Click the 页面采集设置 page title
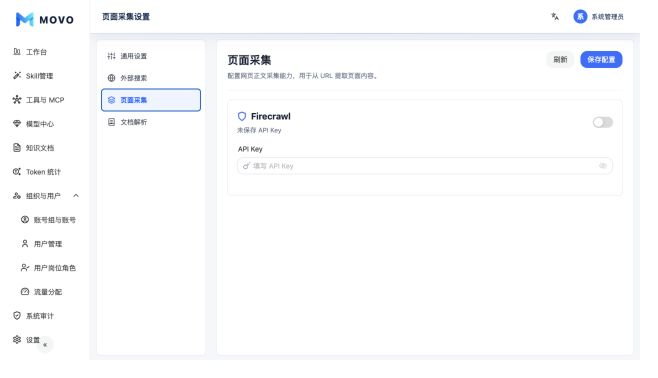Screen dimensions: 658x378 point(126,17)
